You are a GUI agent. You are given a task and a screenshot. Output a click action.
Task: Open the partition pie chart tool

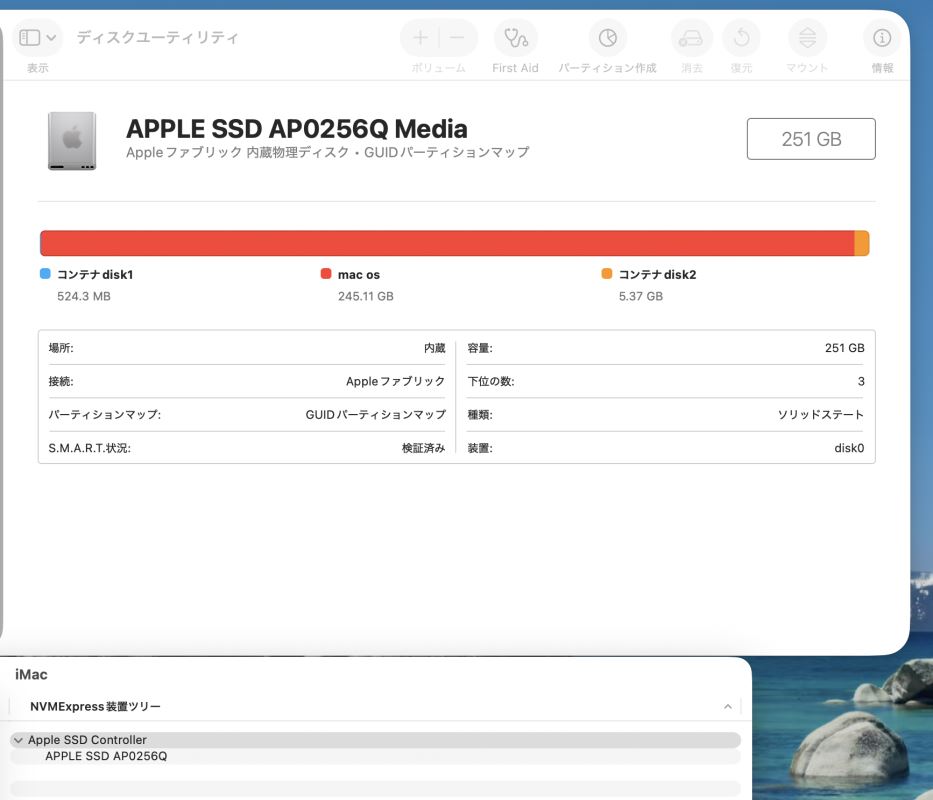click(607, 38)
